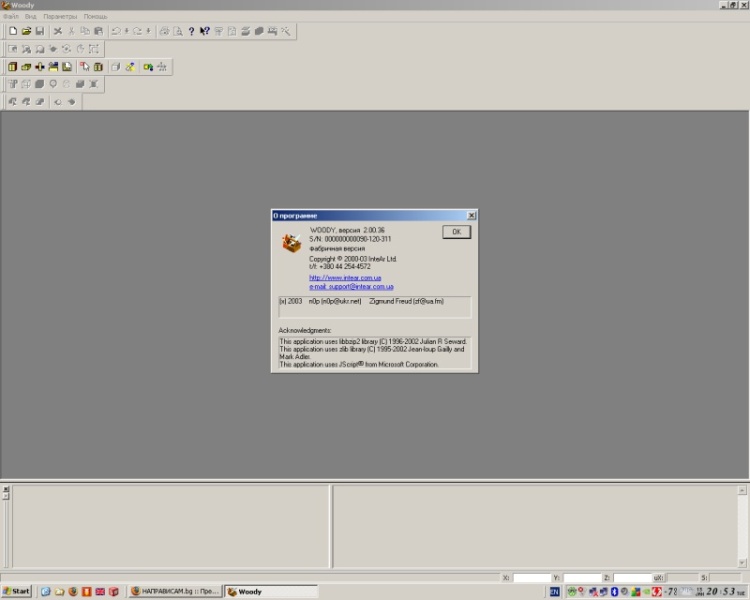Click the Woody toolbox icon in dialog
Screen dimensions: 750x600
pos(291,242)
